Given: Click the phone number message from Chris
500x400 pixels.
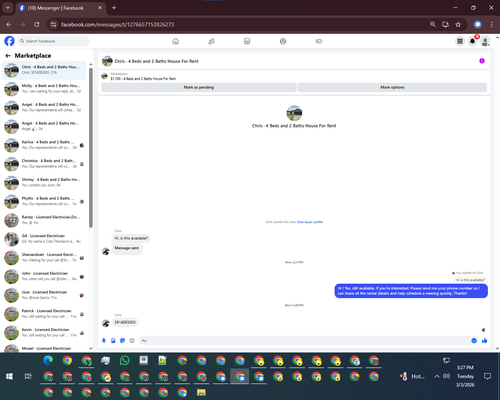Looking at the screenshot, I should [x=125, y=322].
